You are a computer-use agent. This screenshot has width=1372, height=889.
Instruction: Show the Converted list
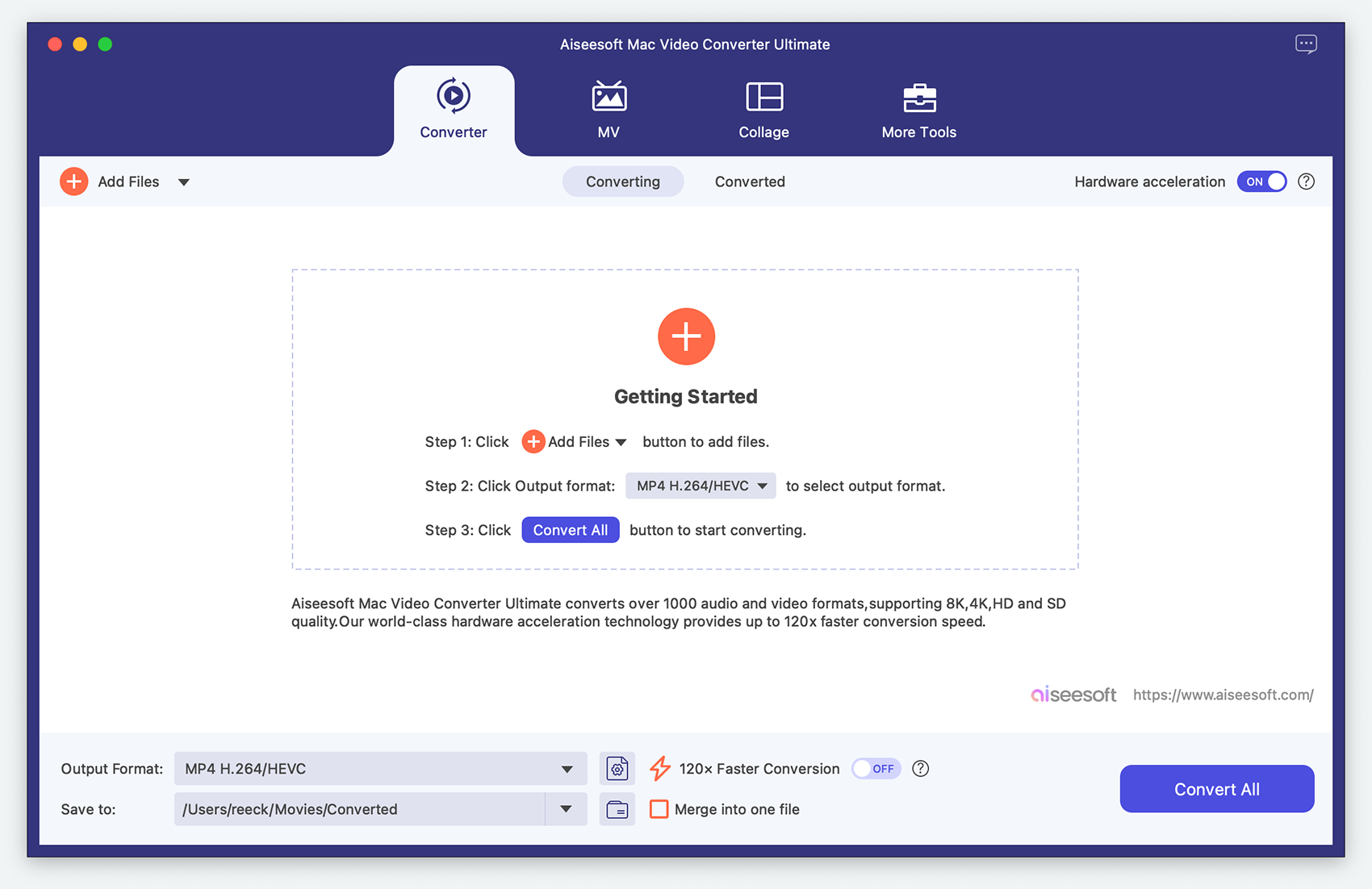point(750,182)
